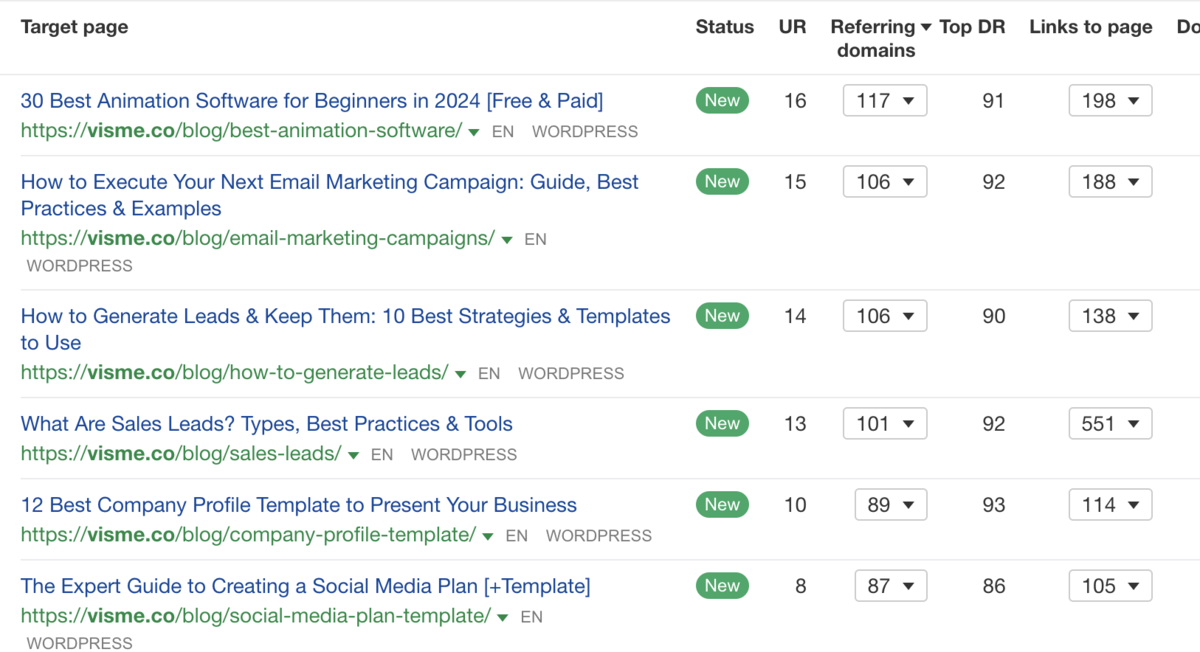Screen dimensions: 1200x652
Task: Open the 117 referring domains dropdown
Action: click(885, 101)
